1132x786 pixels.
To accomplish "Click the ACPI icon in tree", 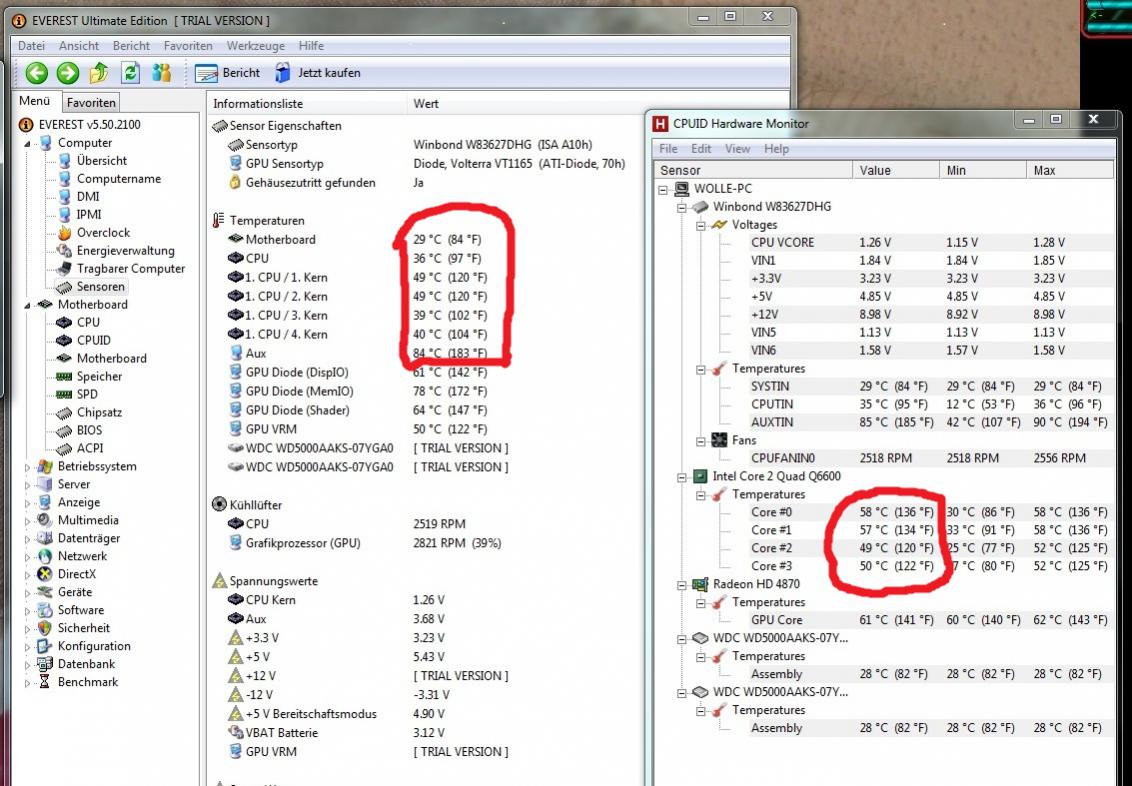I will [x=64, y=448].
